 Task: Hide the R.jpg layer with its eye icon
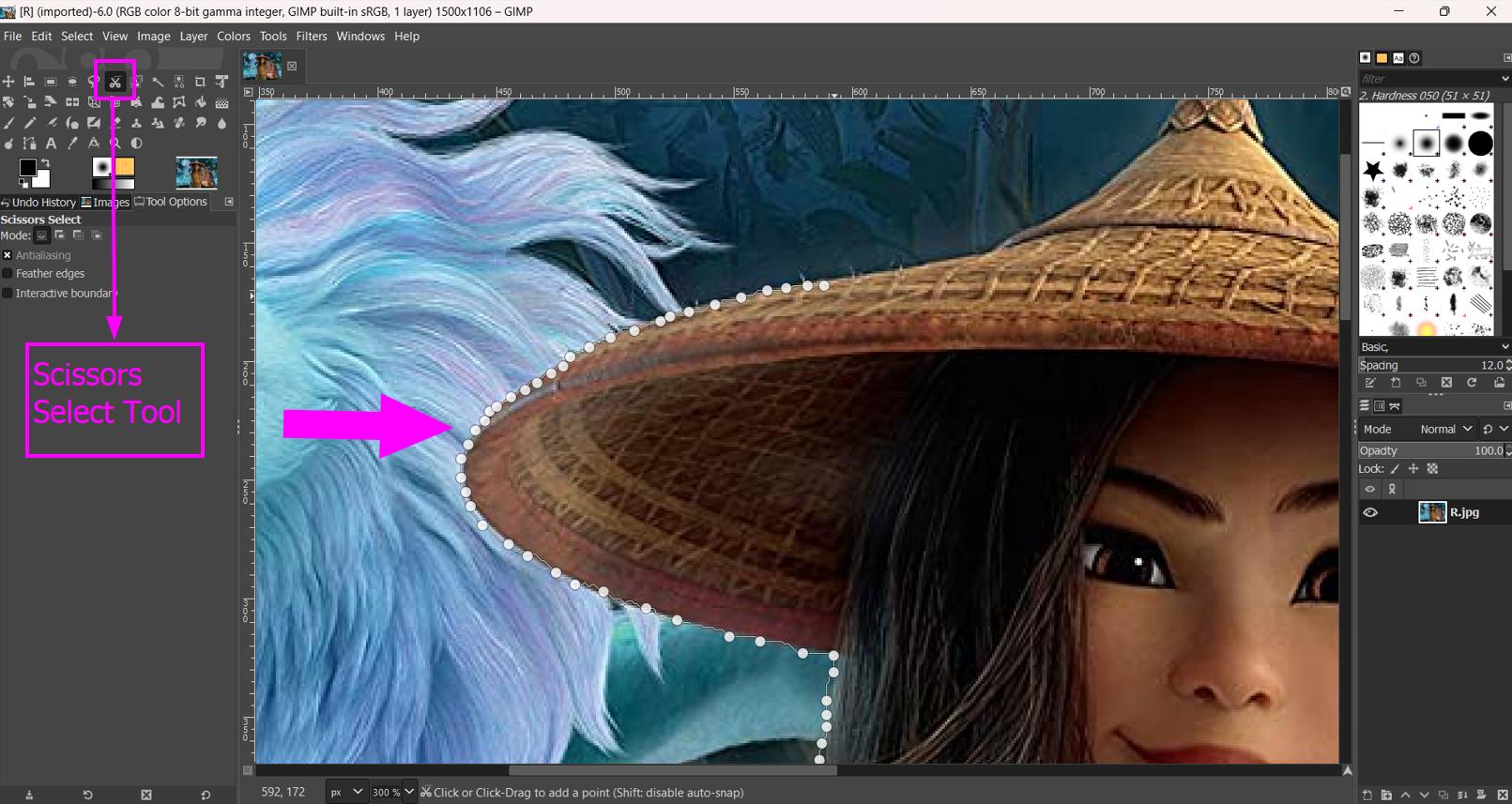tap(1370, 512)
